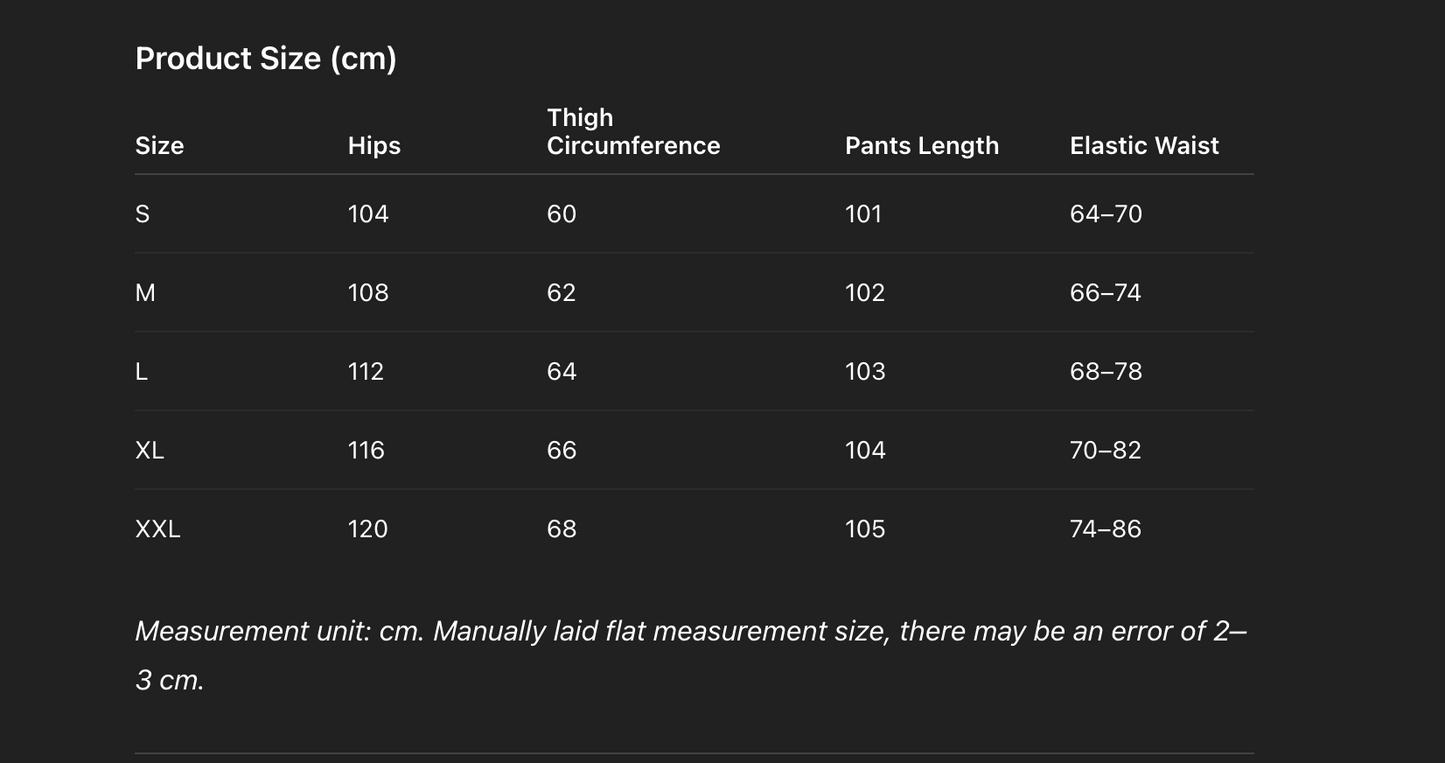Image resolution: width=1445 pixels, height=763 pixels.
Task: Click thigh circumference value 62
Action: (561, 293)
